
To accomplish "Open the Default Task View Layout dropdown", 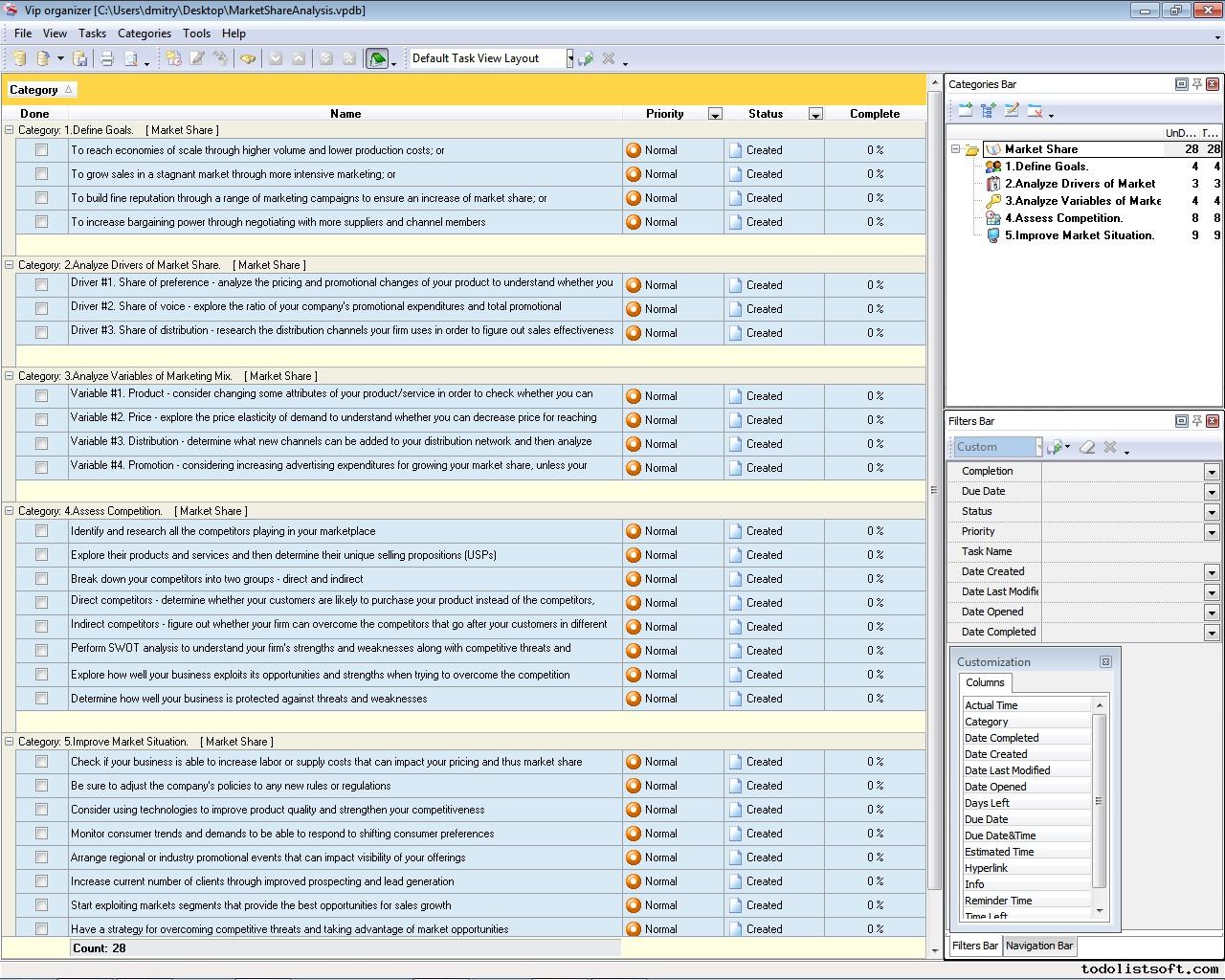I will click(x=569, y=58).
